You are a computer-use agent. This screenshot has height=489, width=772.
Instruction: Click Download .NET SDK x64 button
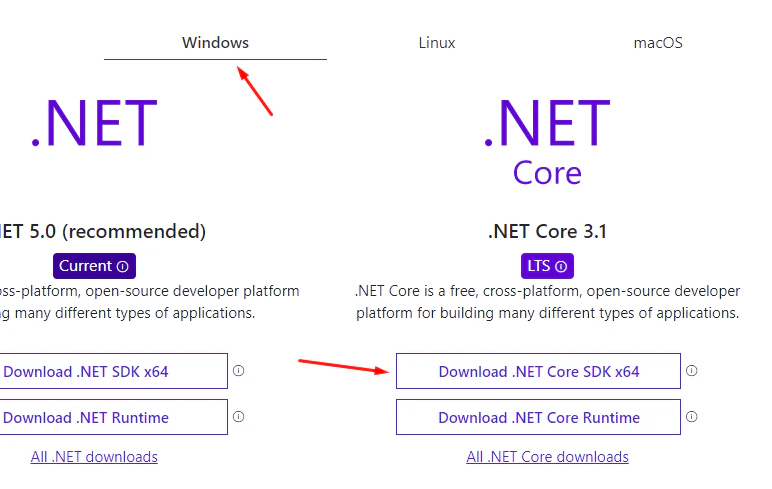coord(113,371)
